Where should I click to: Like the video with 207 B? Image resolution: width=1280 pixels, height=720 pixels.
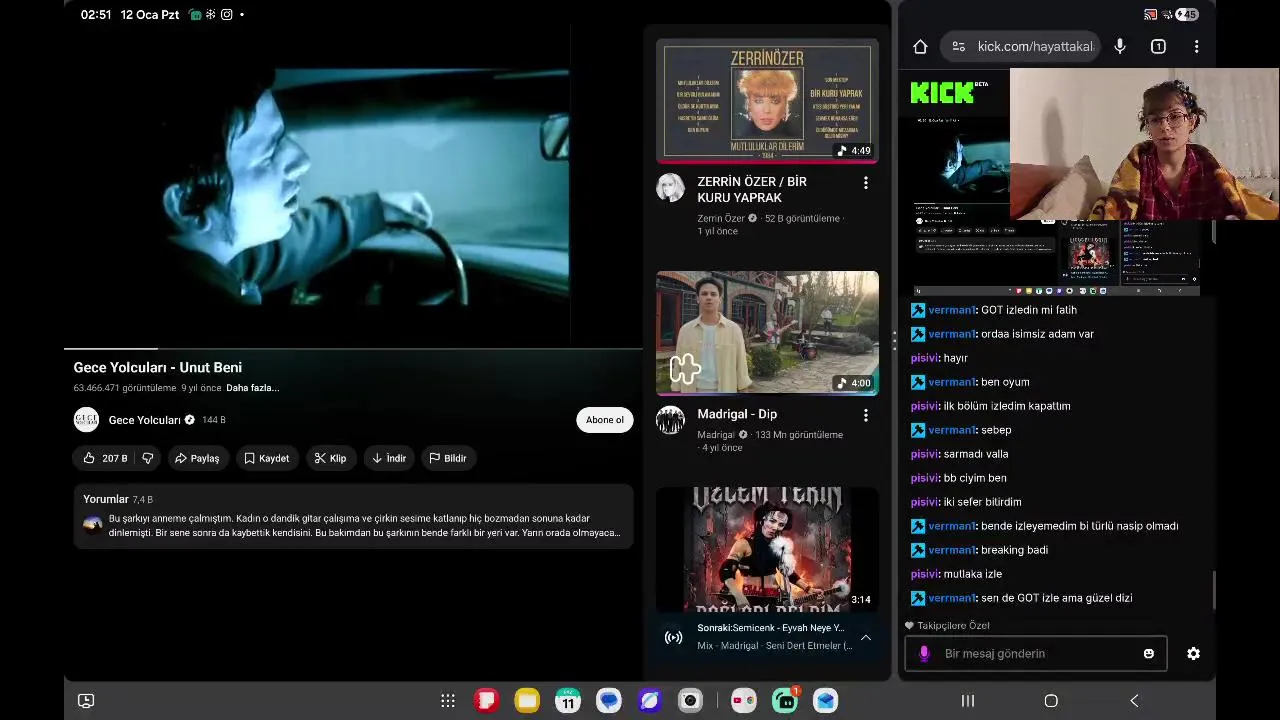105,458
